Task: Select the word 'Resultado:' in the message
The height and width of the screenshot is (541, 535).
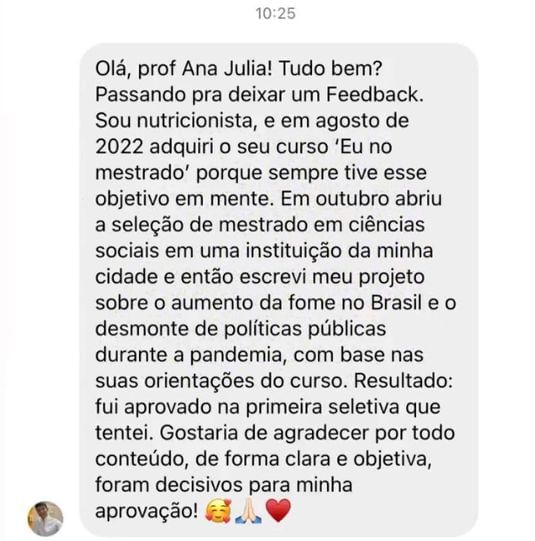Action: coord(404,381)
